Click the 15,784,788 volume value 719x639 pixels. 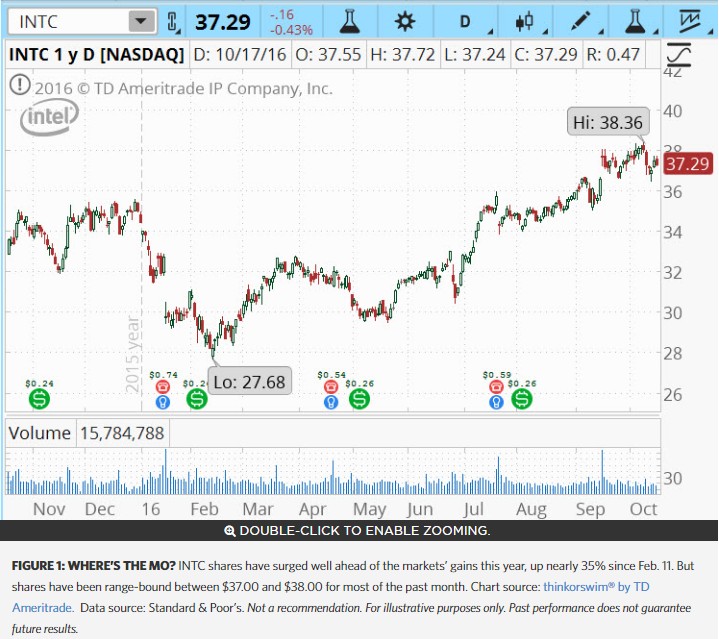(x=122, y=433)
